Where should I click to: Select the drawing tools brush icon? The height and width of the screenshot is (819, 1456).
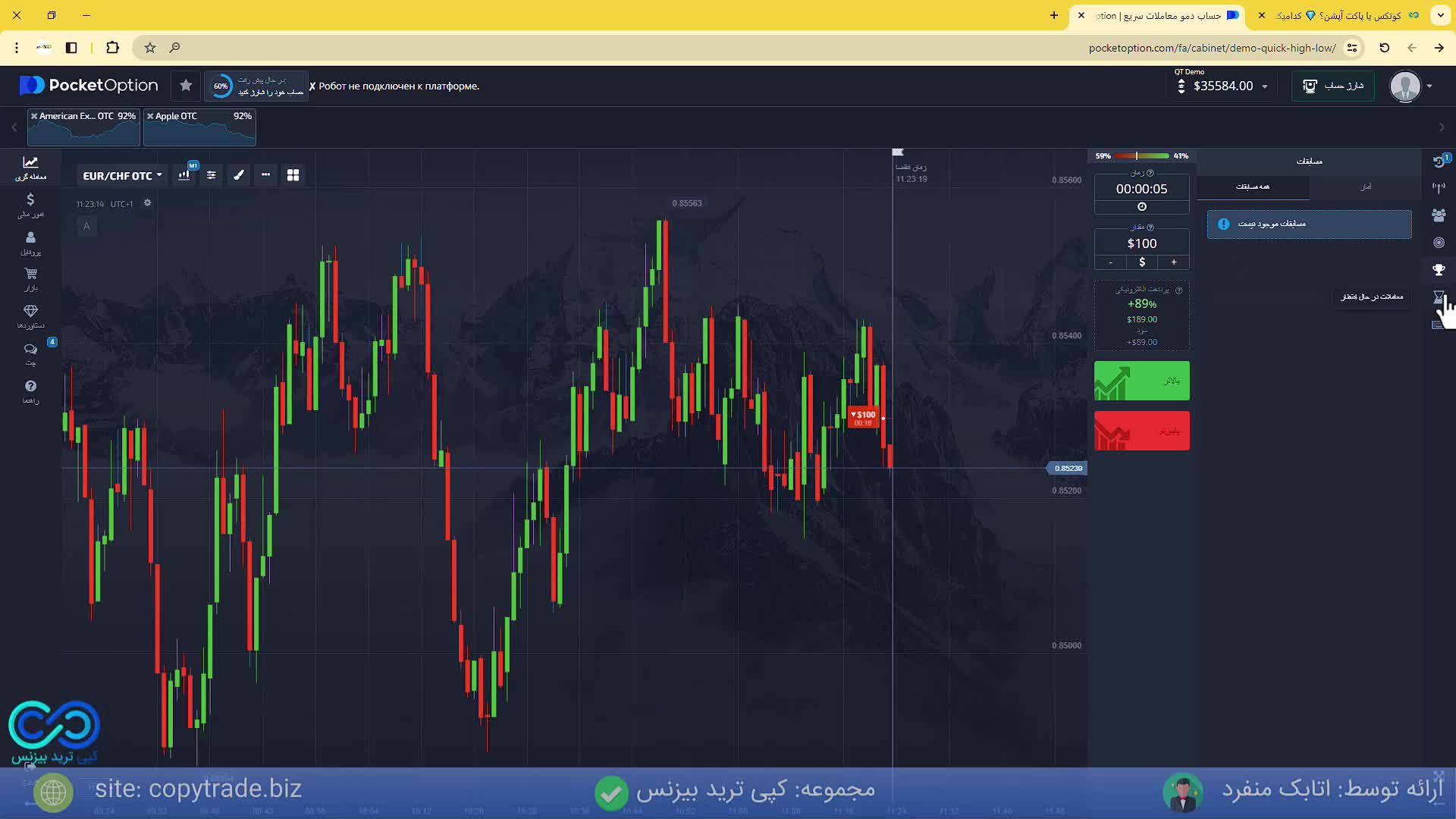pyautogui.click(x=239, y=175)
